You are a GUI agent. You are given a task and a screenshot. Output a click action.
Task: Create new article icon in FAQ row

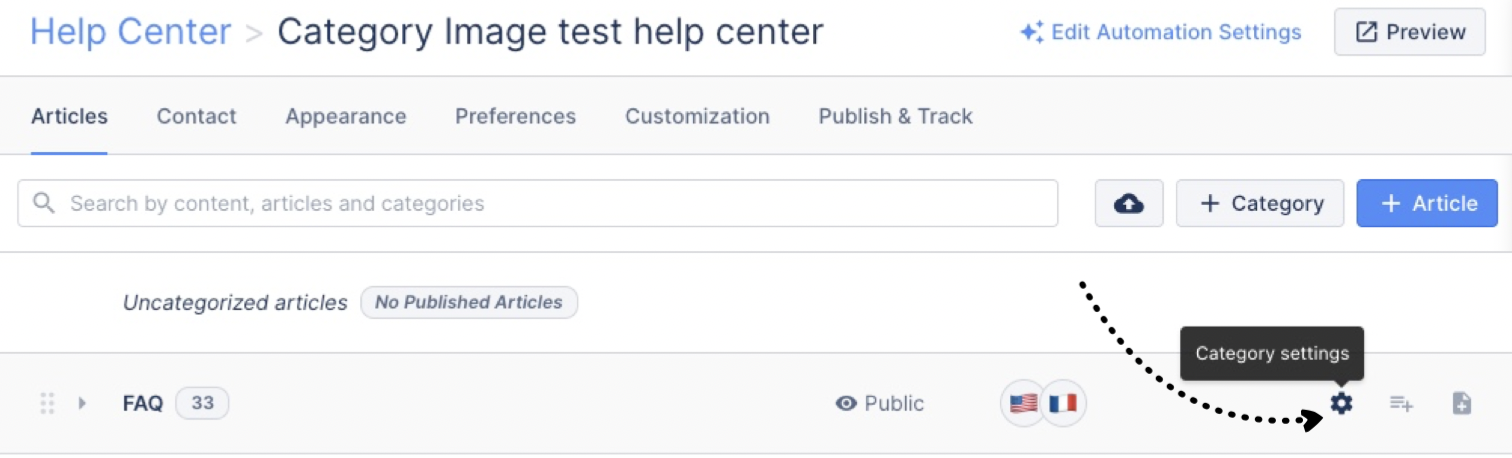click(1462, 404)
